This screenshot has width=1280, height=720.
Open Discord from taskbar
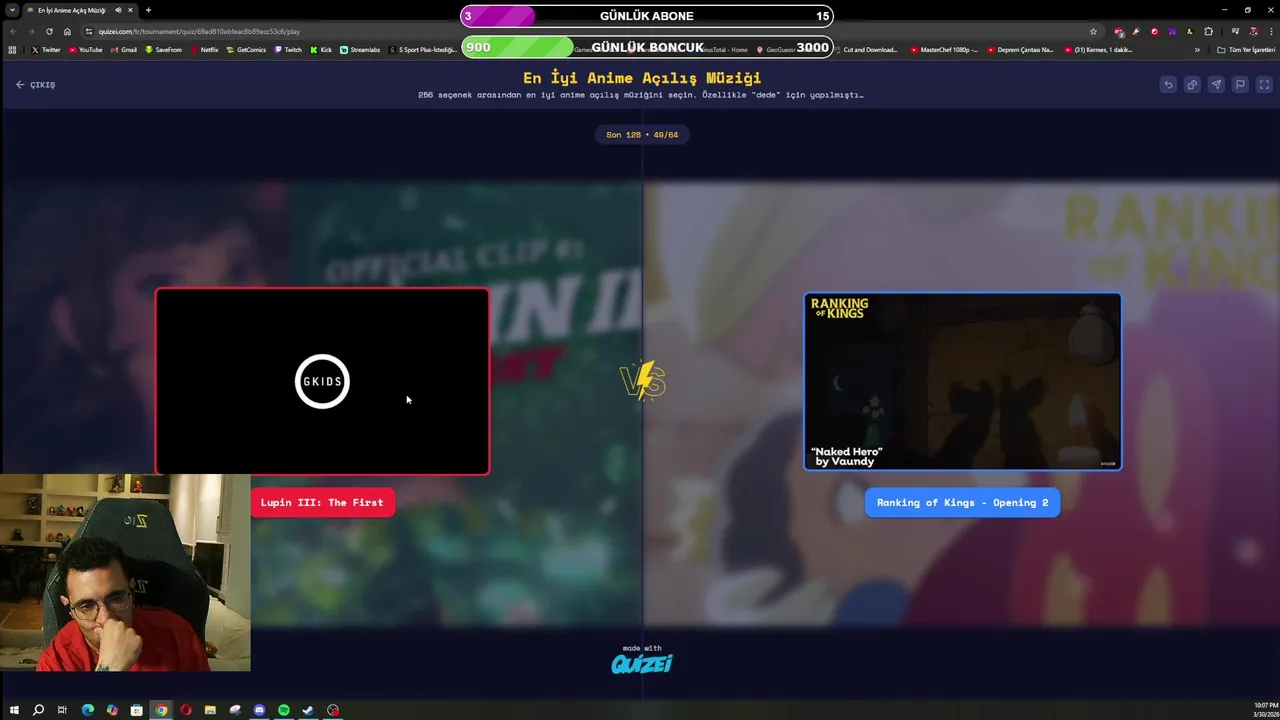[x=259, y=710]
